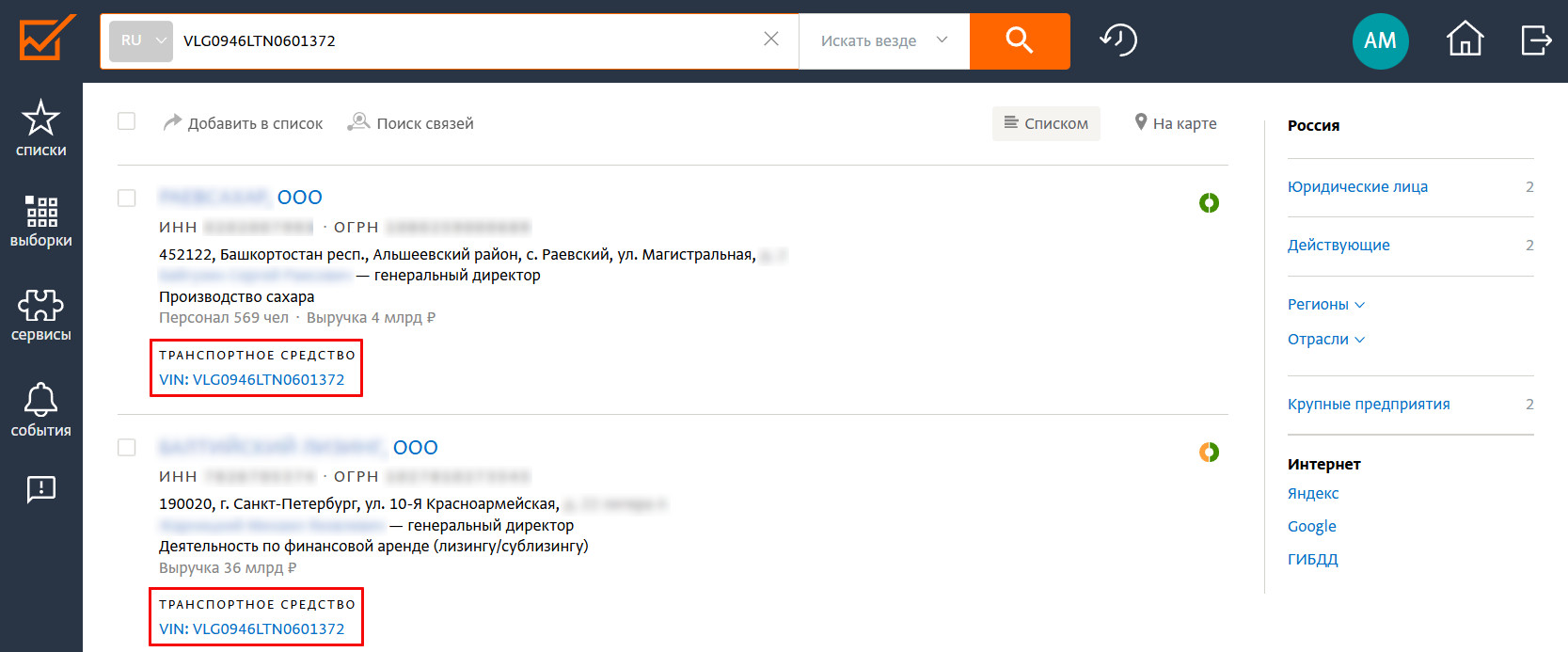Open Выборки grid sidebar item
The width and height of the screenshot is (1568, 652).
(40, 222)
